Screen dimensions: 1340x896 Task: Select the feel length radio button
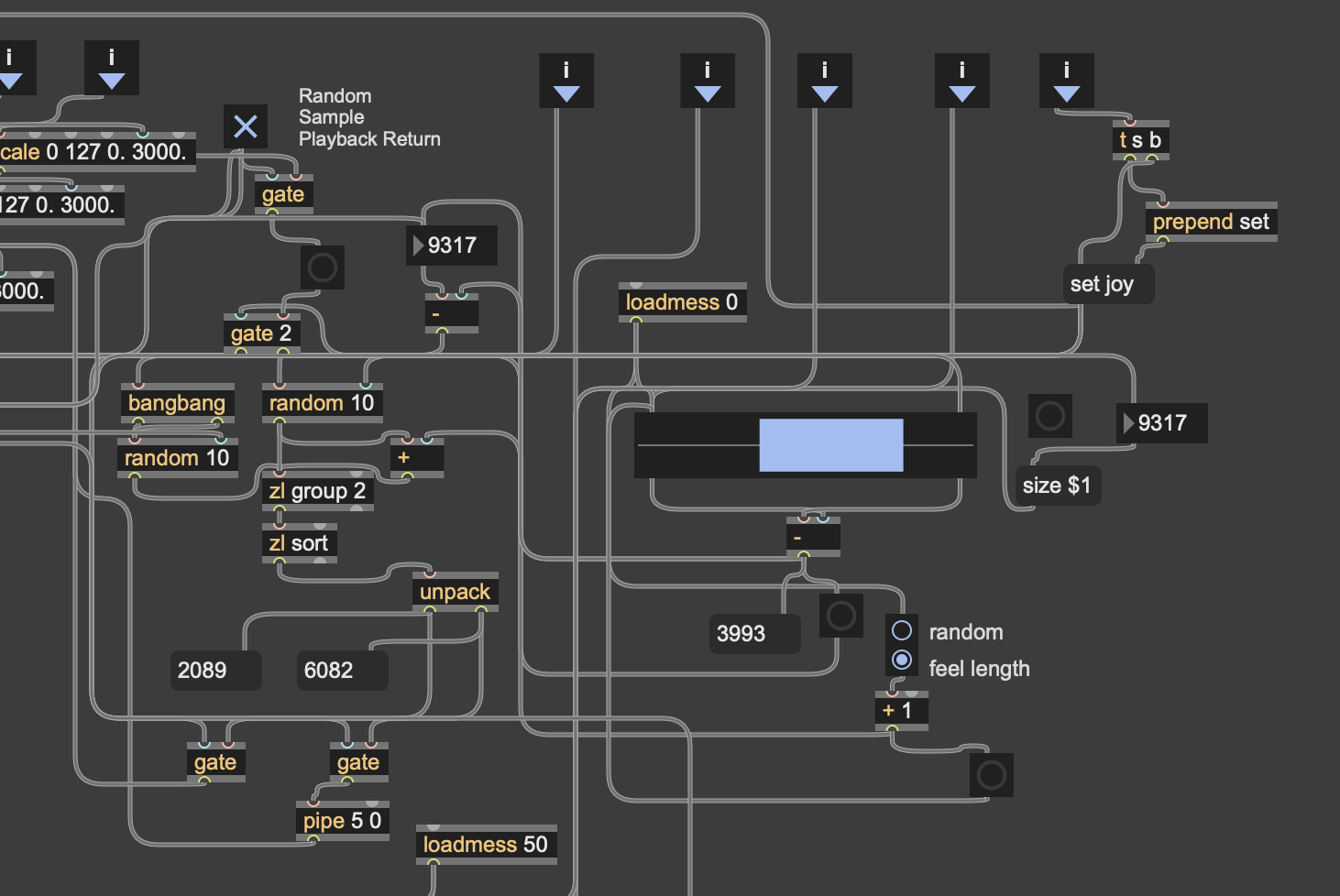(x=902, y=660)
